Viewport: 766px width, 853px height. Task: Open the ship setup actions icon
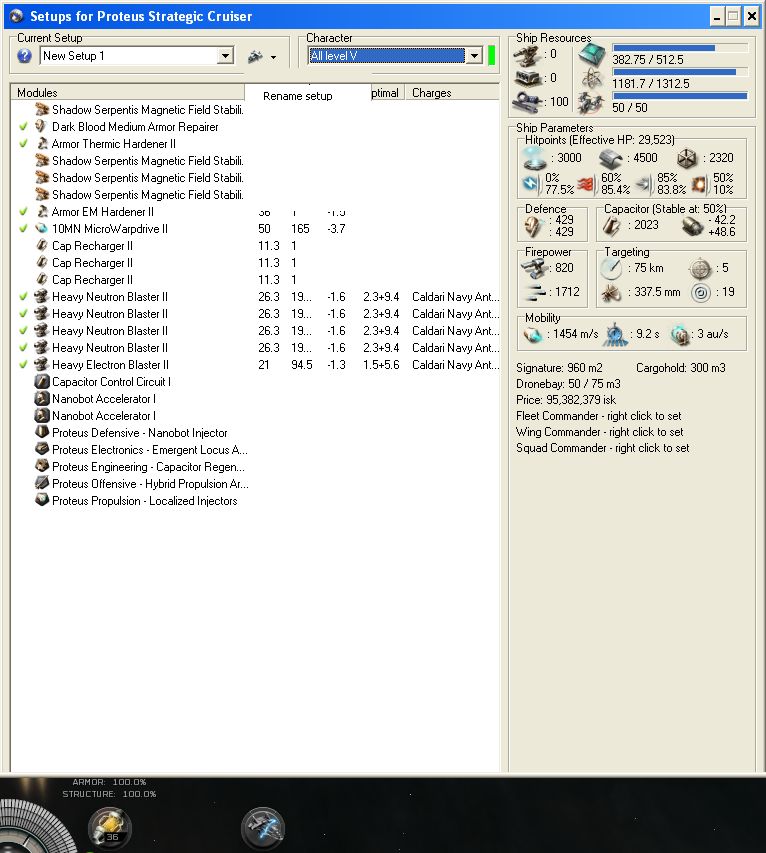pyautogui.click(x=255, y=56)
